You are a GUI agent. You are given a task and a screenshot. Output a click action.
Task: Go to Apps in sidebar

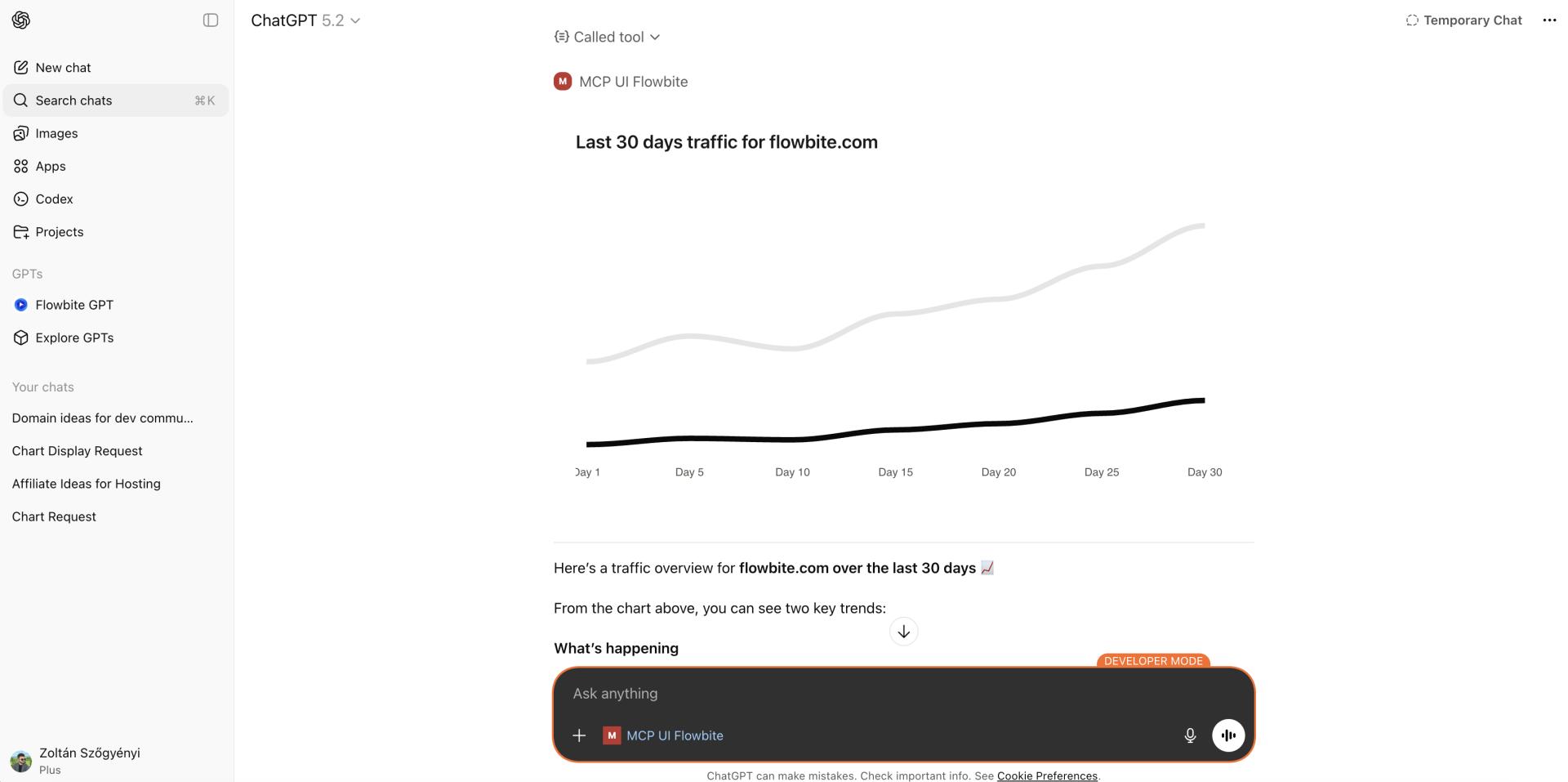pos(50,166)
